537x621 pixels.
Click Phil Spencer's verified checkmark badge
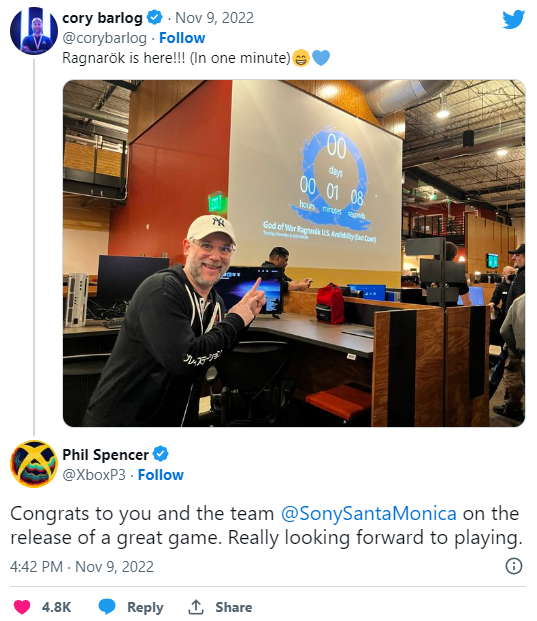coord(161,454)
